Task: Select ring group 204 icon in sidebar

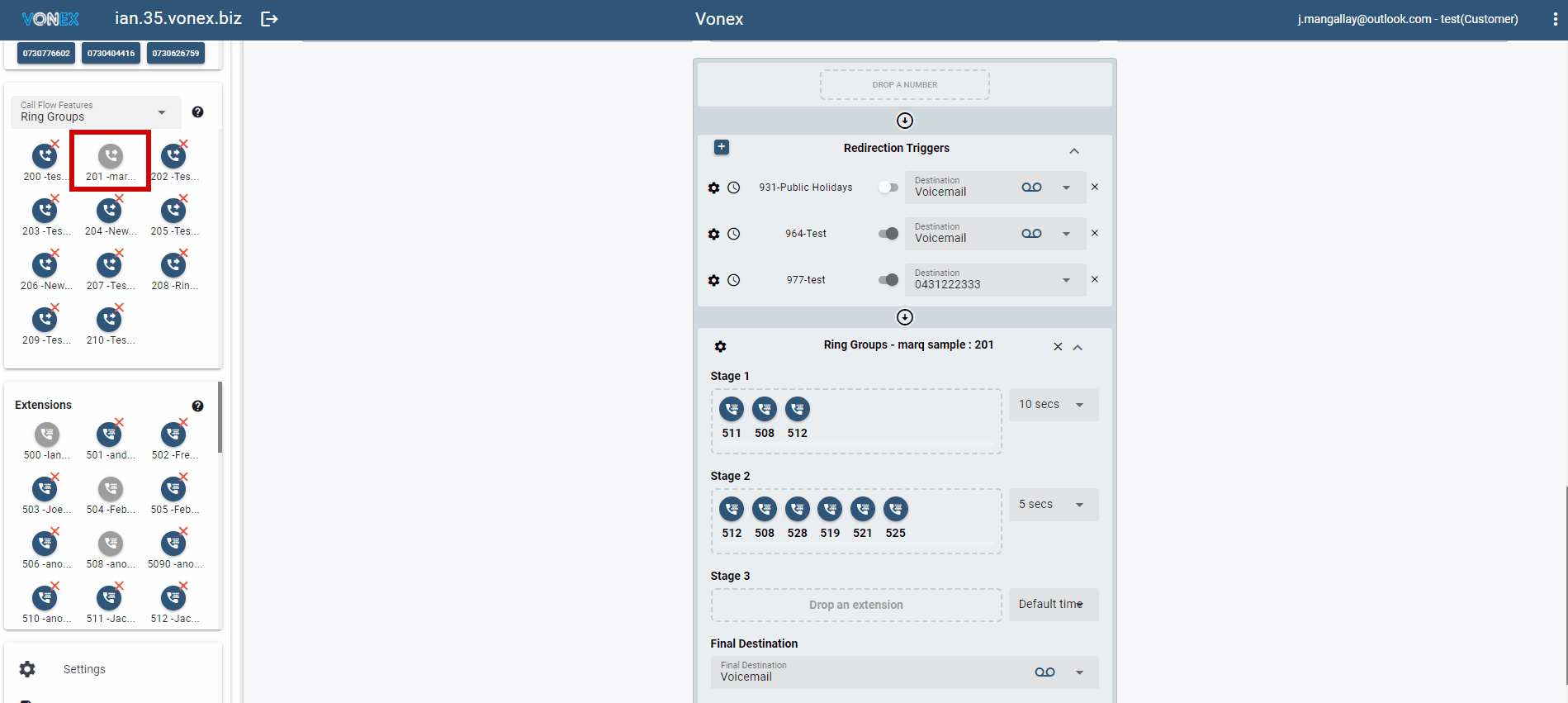Action: [x=110, y=211]
